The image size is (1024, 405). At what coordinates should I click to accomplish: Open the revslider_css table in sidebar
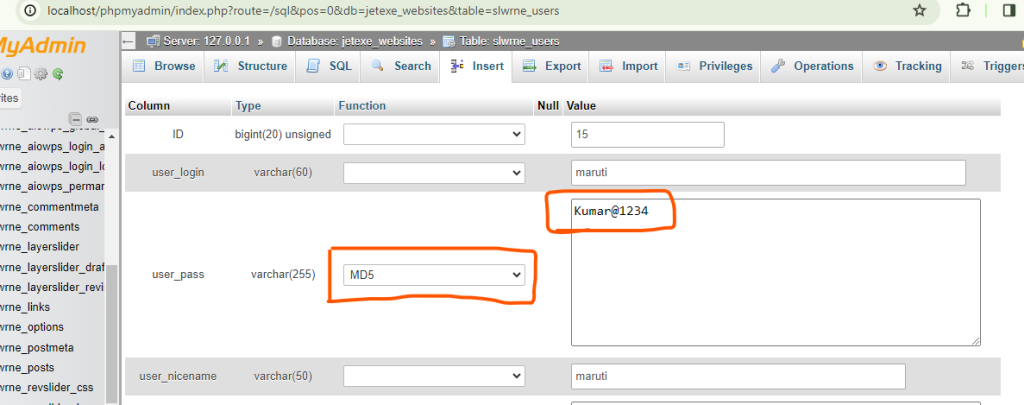(46, 387)
